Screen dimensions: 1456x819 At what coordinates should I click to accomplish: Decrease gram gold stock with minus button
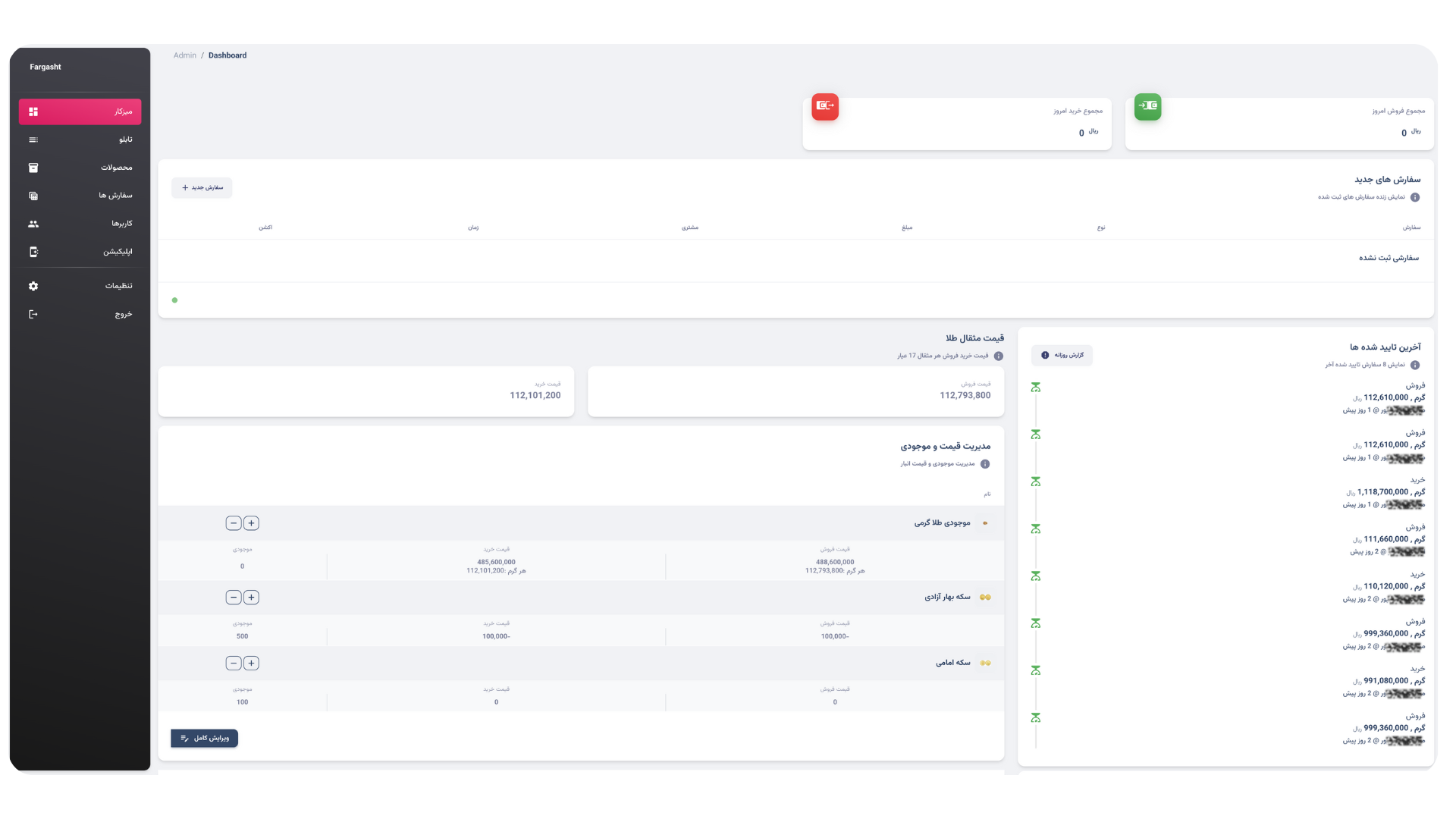click(x=234, y=523)
